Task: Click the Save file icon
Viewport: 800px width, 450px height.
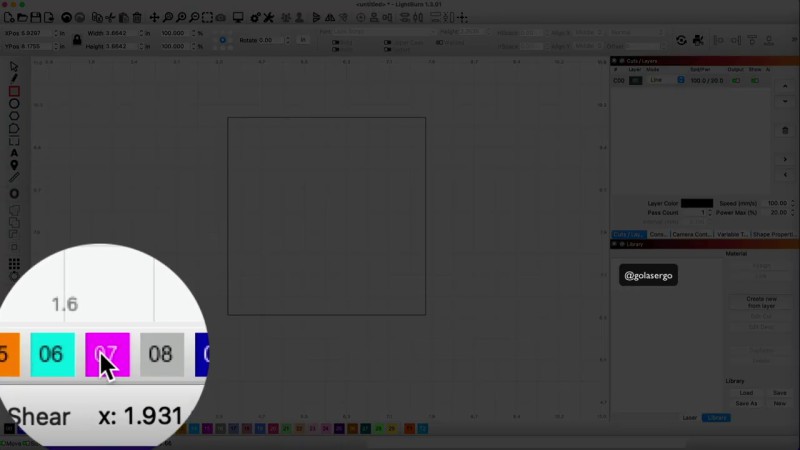Action: pyautogui.click(x=37, y=17)
